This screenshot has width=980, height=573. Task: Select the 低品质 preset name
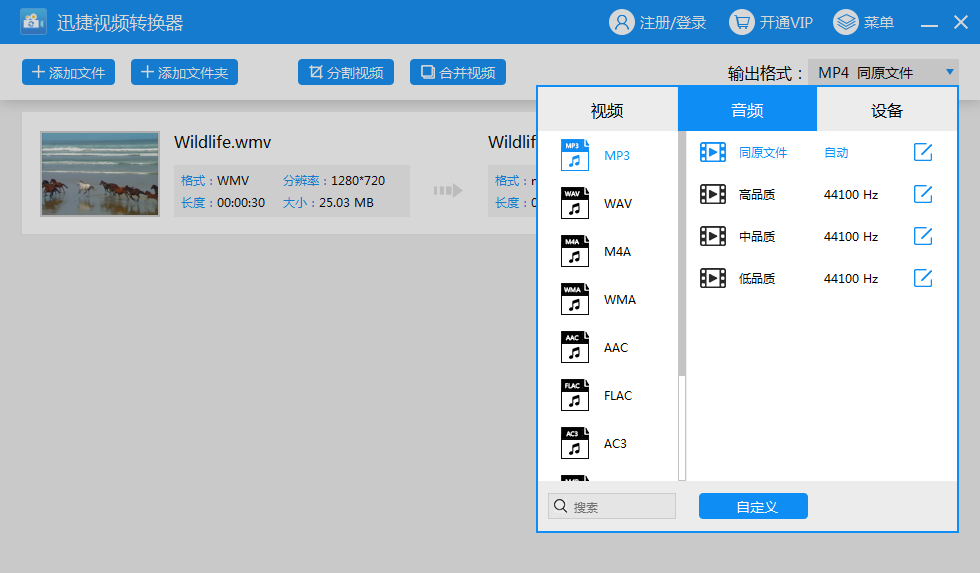coord(757,278)
